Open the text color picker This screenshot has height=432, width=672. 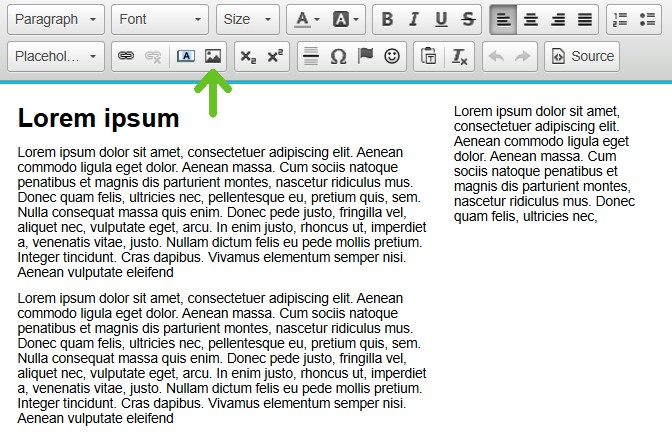point(307,20)
